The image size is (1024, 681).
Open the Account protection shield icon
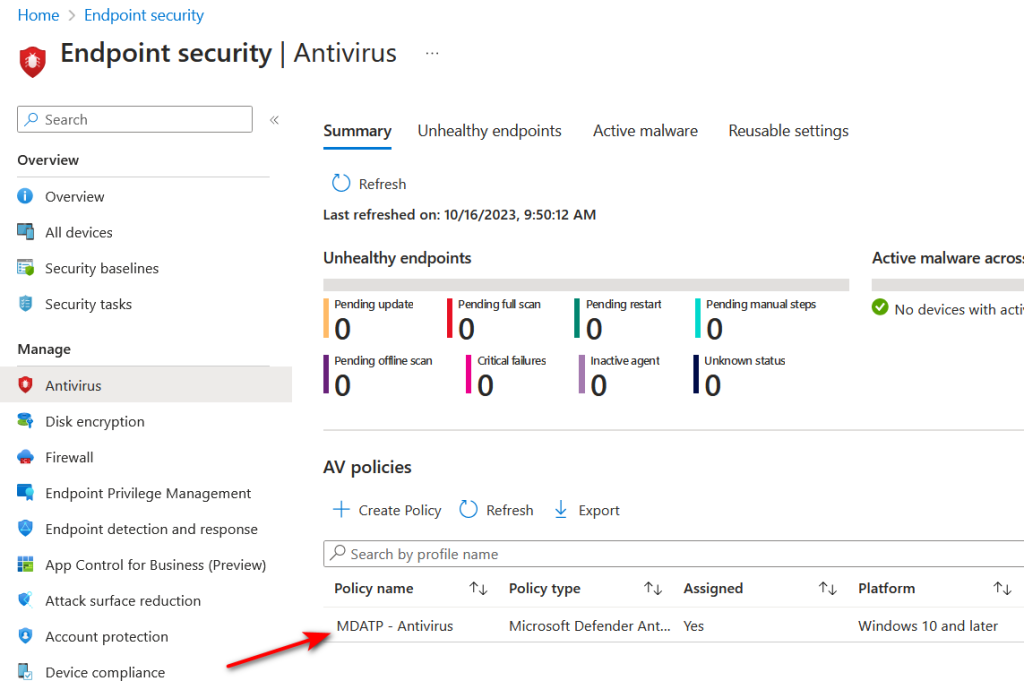(25, 636)
